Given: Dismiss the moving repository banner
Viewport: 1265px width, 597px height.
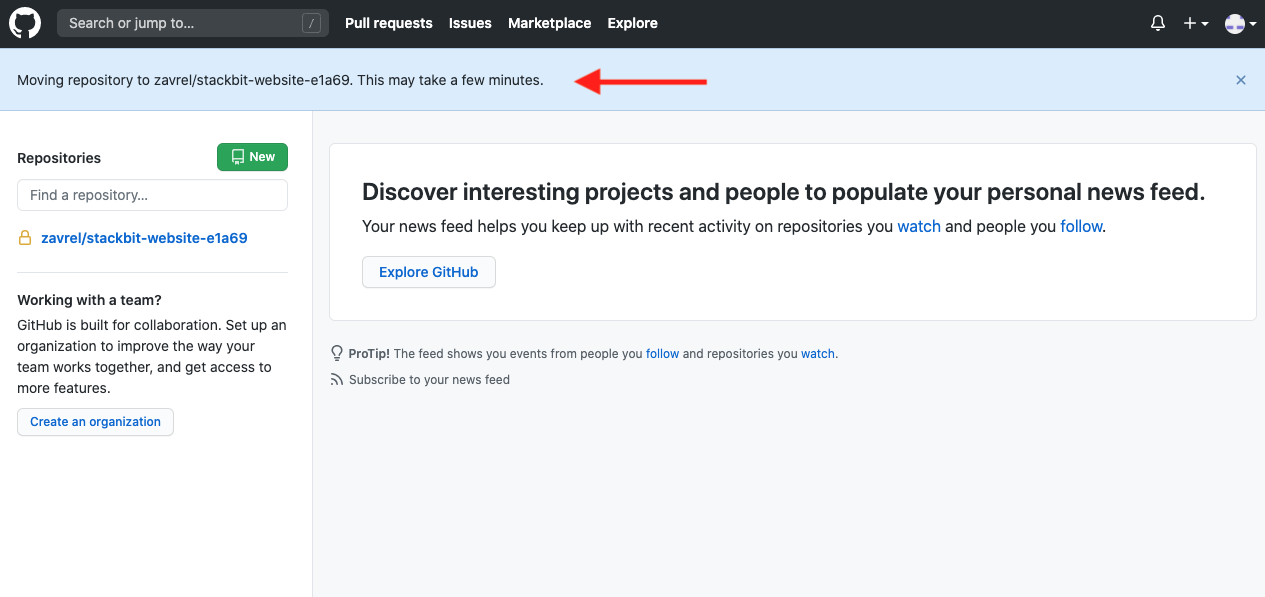Looking at the screenshot, I should (x=1241, y=80).
